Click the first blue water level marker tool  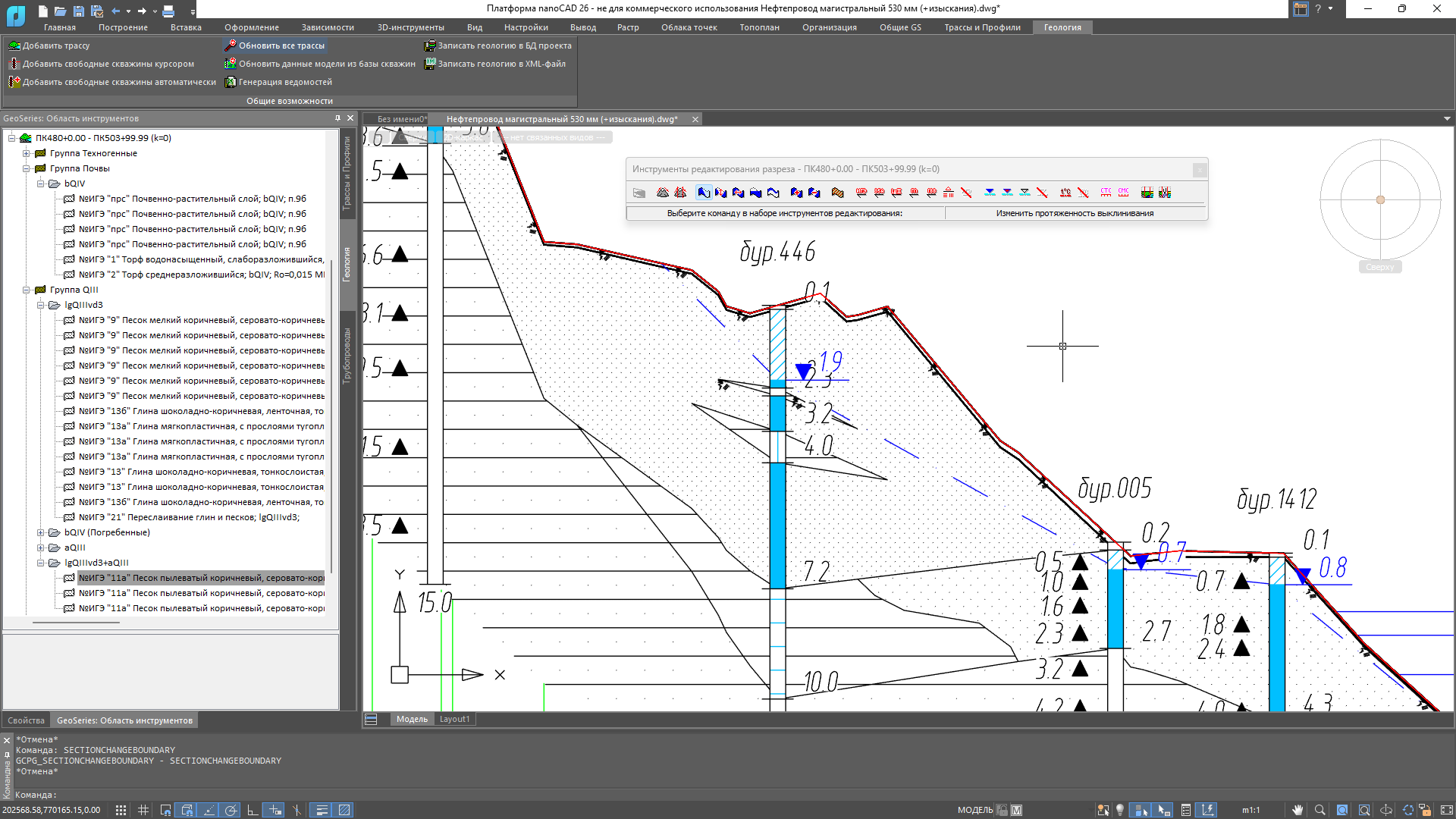point(990,193)
